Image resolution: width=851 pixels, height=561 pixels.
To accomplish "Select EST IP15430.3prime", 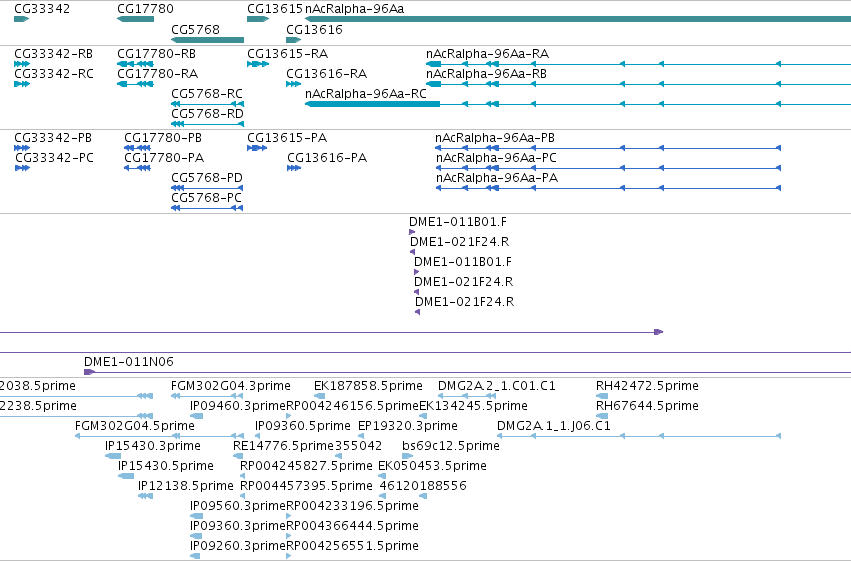I will point(113,456).
